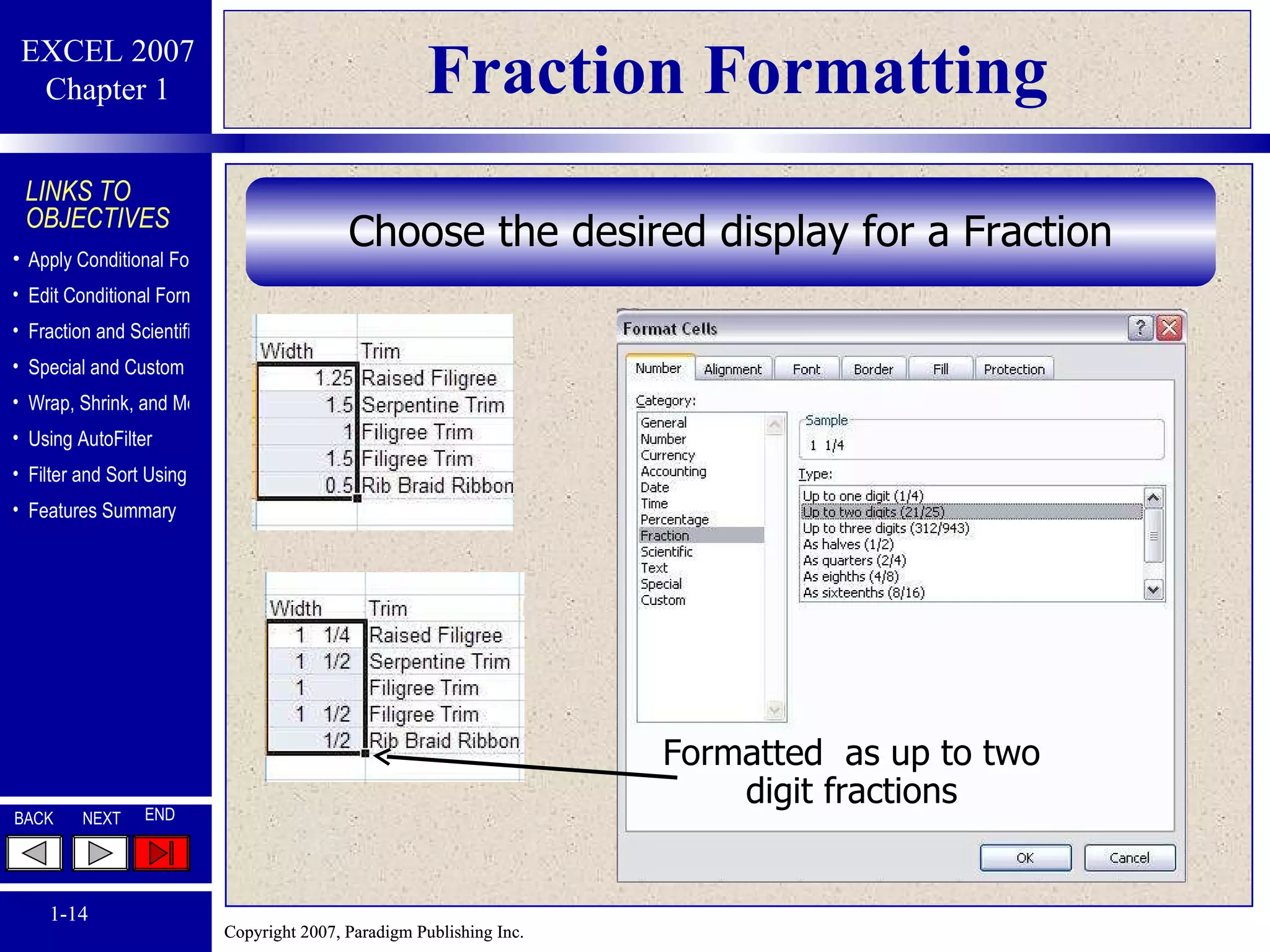The height and width of the screenshot is (952, 1270).
Task: Click the Format Cells help question mark
Action: [1140, 328]
